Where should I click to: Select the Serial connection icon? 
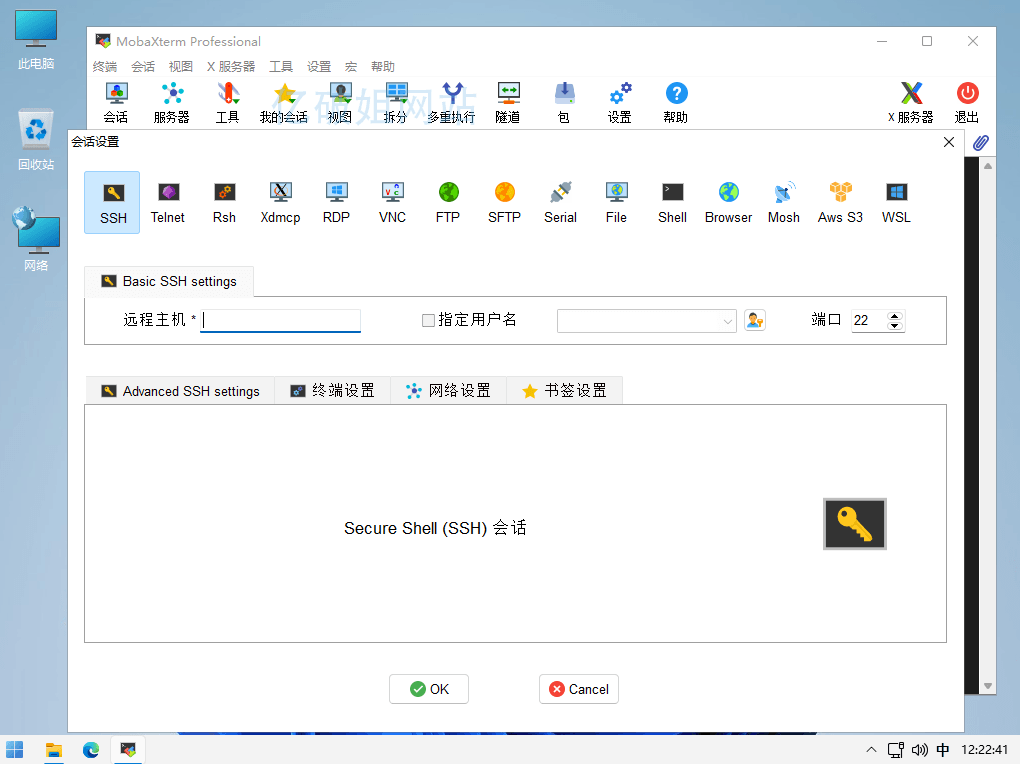pos(560,202)
